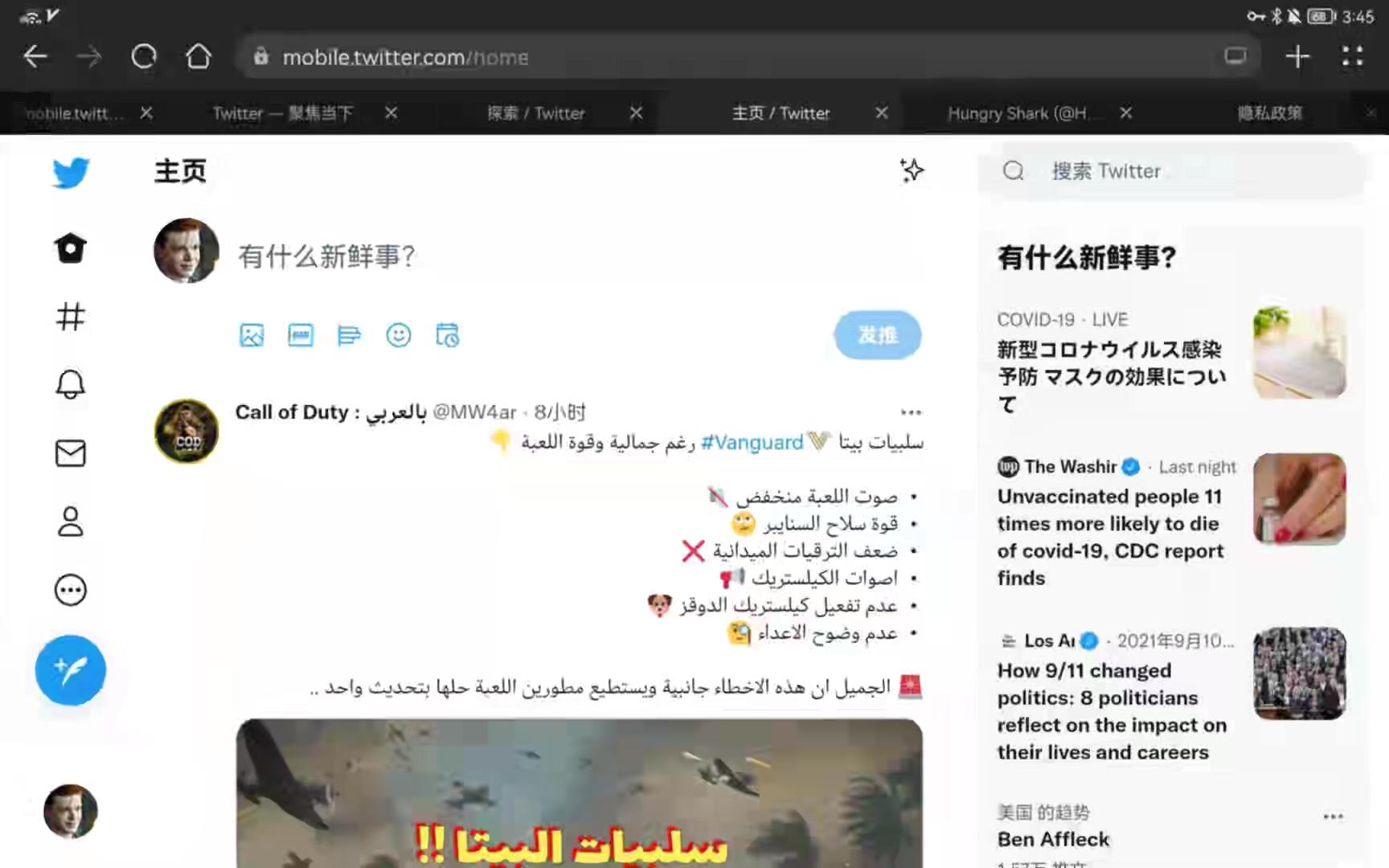This screenshot has height=868, width=1389.
Task: Insert an emoji with the smiley icon
Action: point(399,335)
